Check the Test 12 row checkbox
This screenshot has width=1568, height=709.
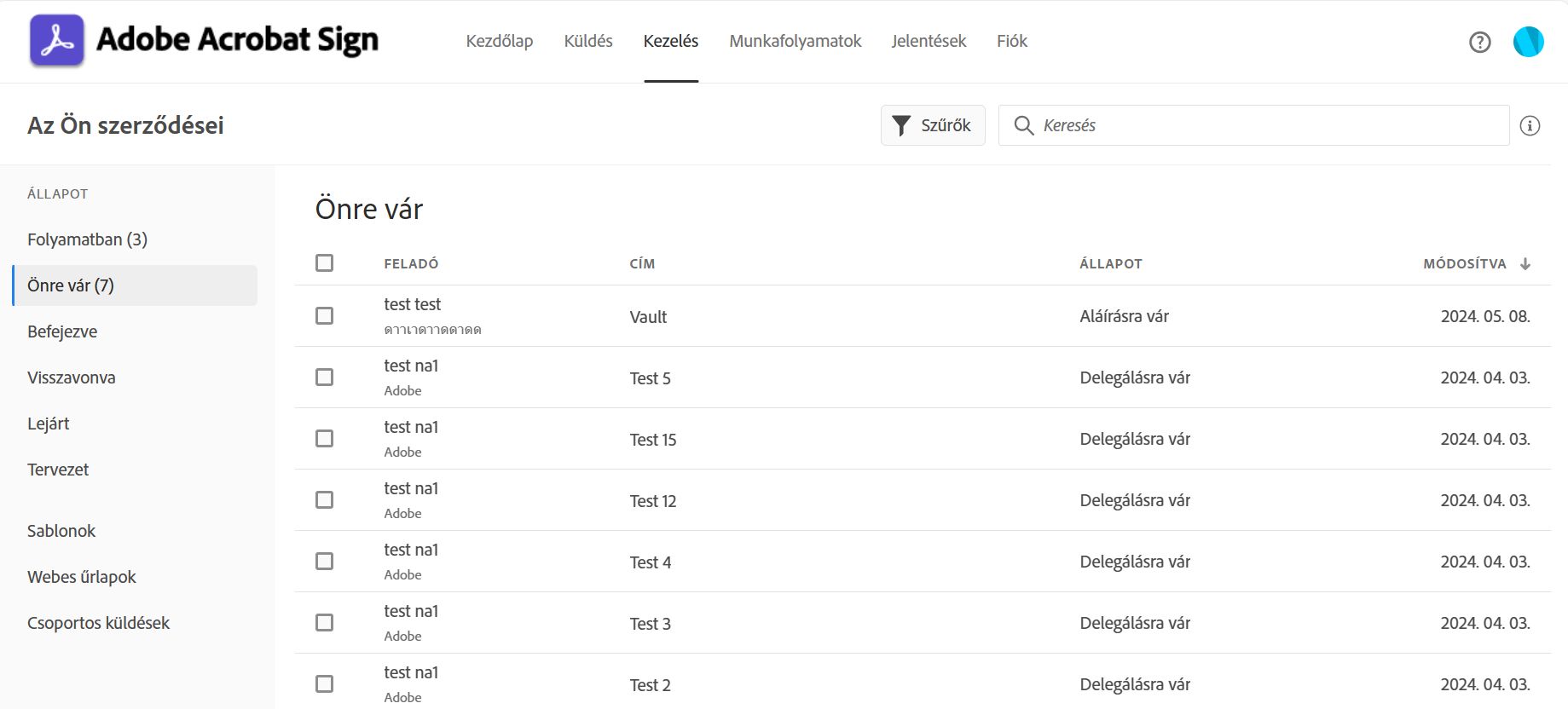[324, 500]
